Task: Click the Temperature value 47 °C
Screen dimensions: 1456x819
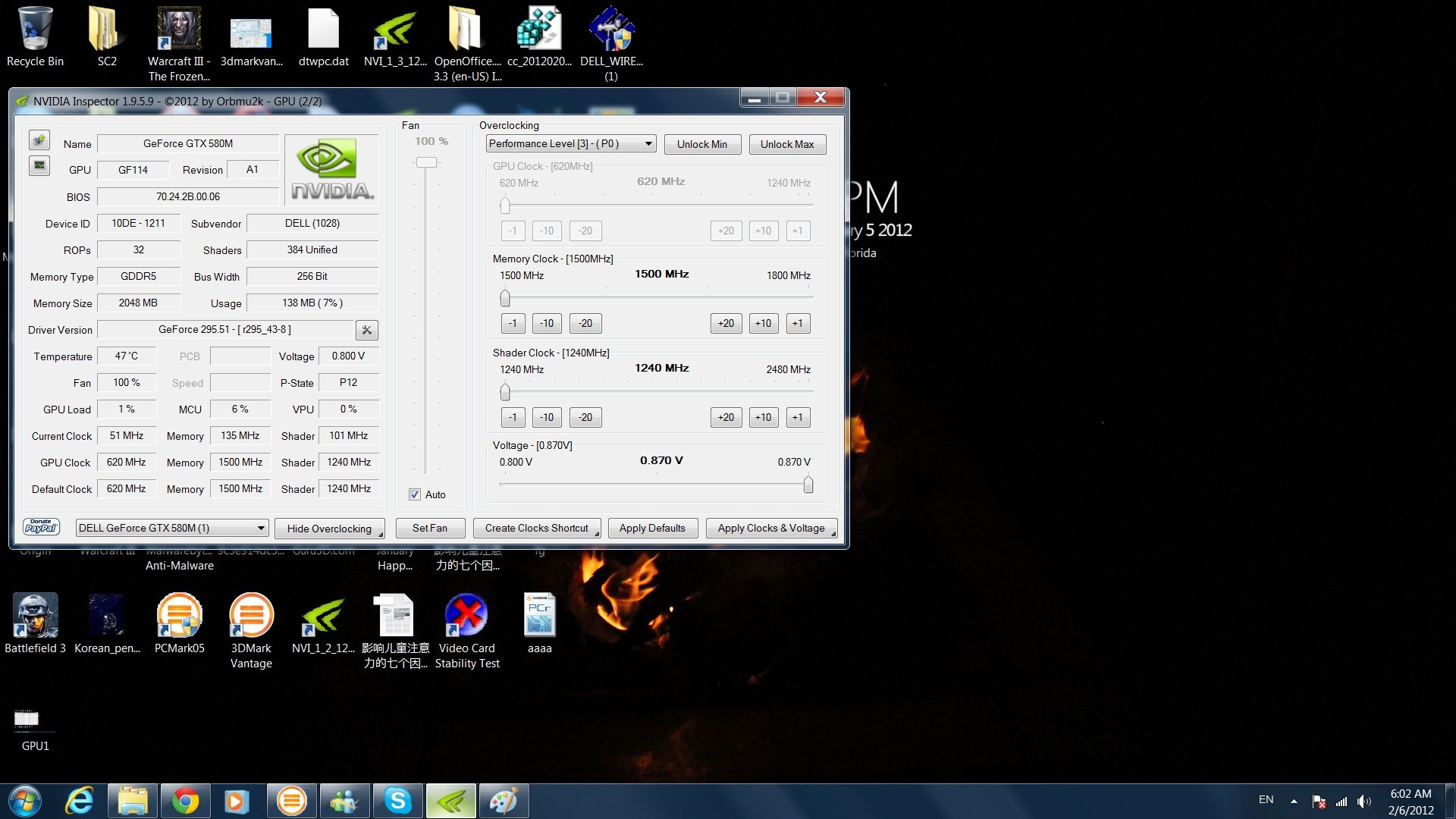Action: tap(126, 356)
